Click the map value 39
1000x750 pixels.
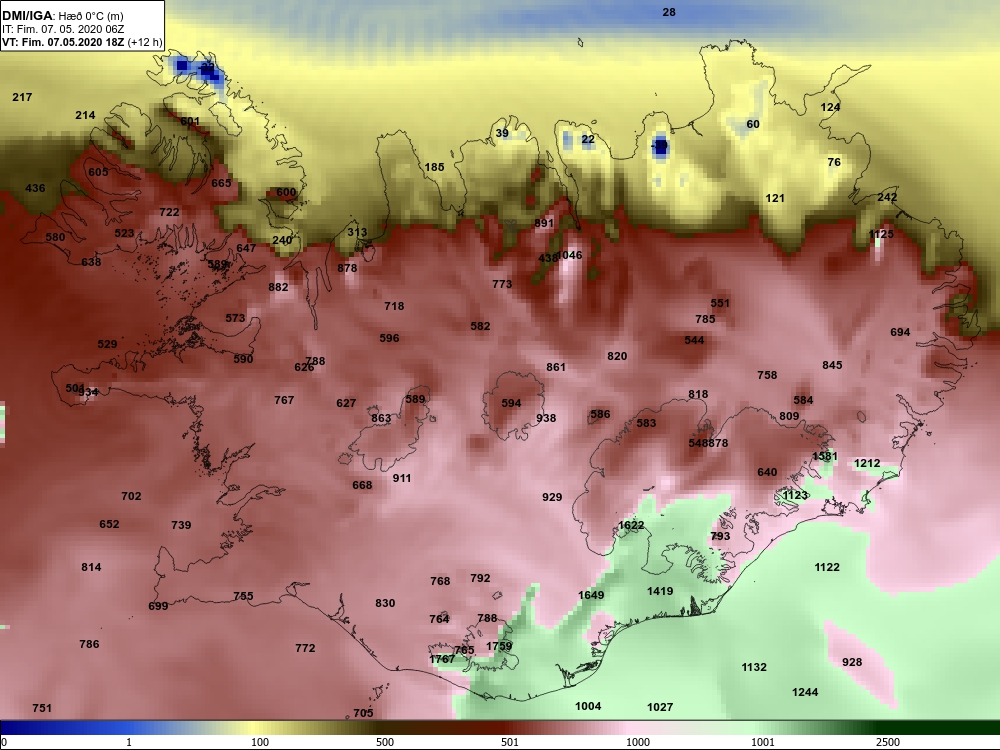[503, 133]
